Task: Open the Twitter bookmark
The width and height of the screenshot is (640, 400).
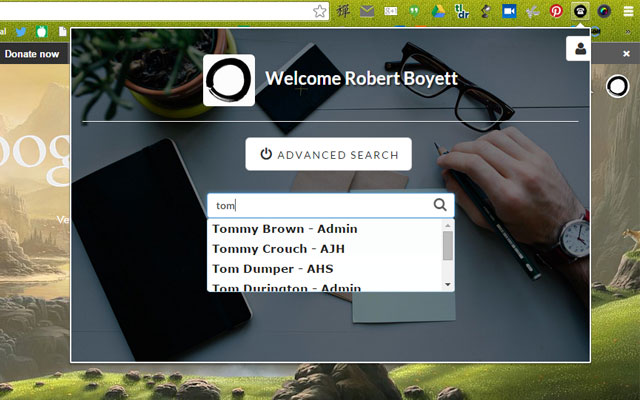Action: click(x=21, y=31)
